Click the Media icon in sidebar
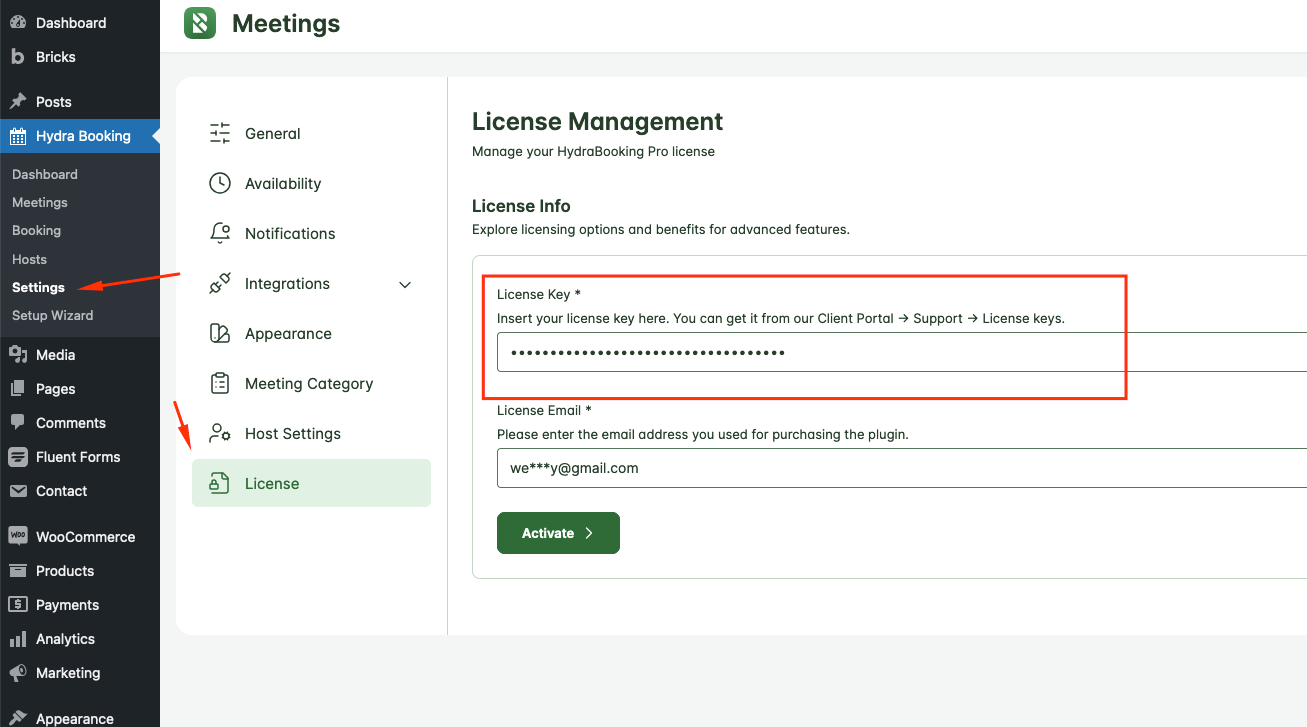 point(18,355)
